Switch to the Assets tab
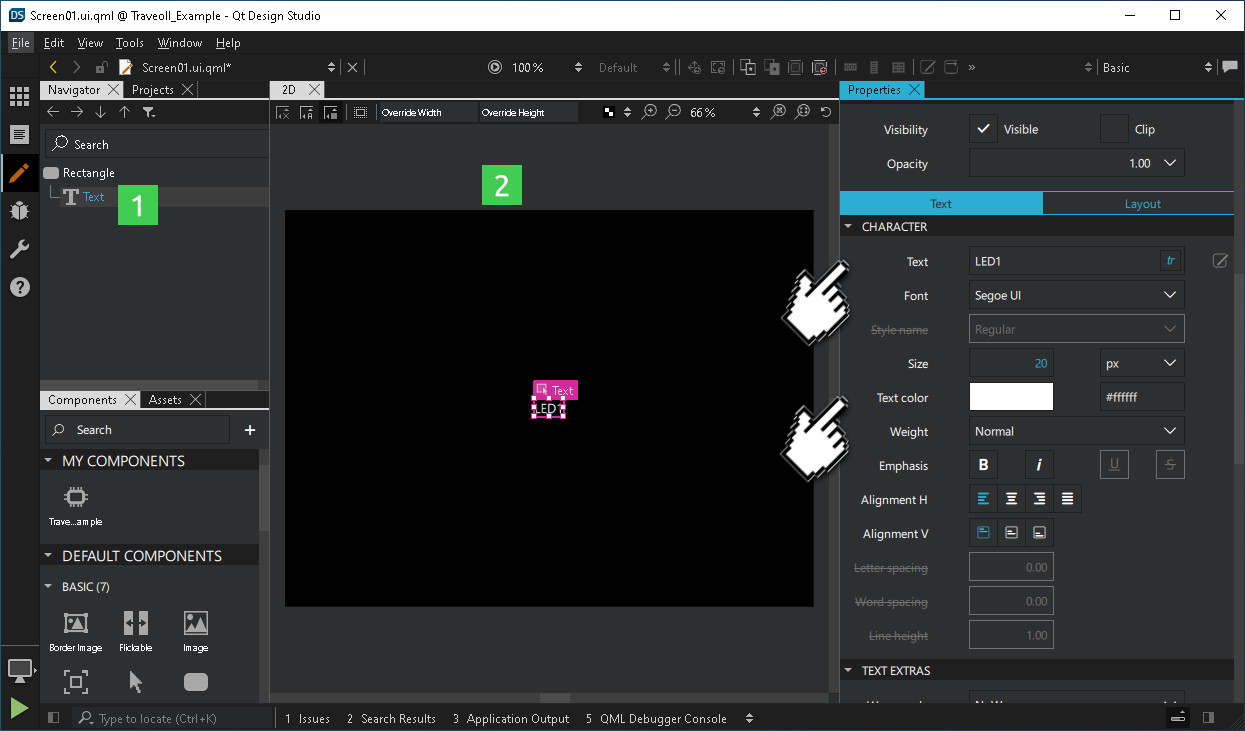 click(x=165, y=399)
